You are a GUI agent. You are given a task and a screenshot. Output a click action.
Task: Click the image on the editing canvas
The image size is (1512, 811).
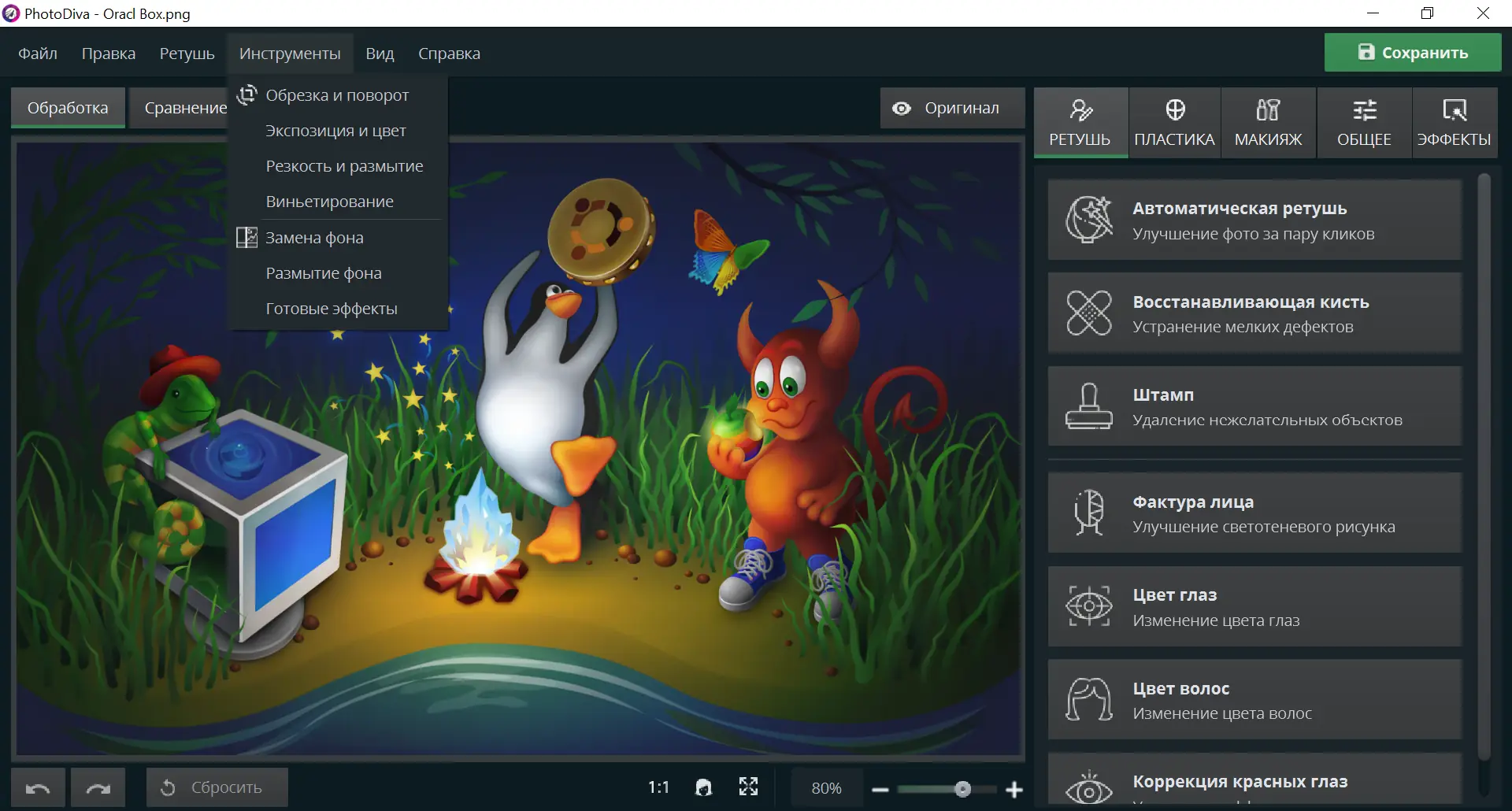point(520,449)
